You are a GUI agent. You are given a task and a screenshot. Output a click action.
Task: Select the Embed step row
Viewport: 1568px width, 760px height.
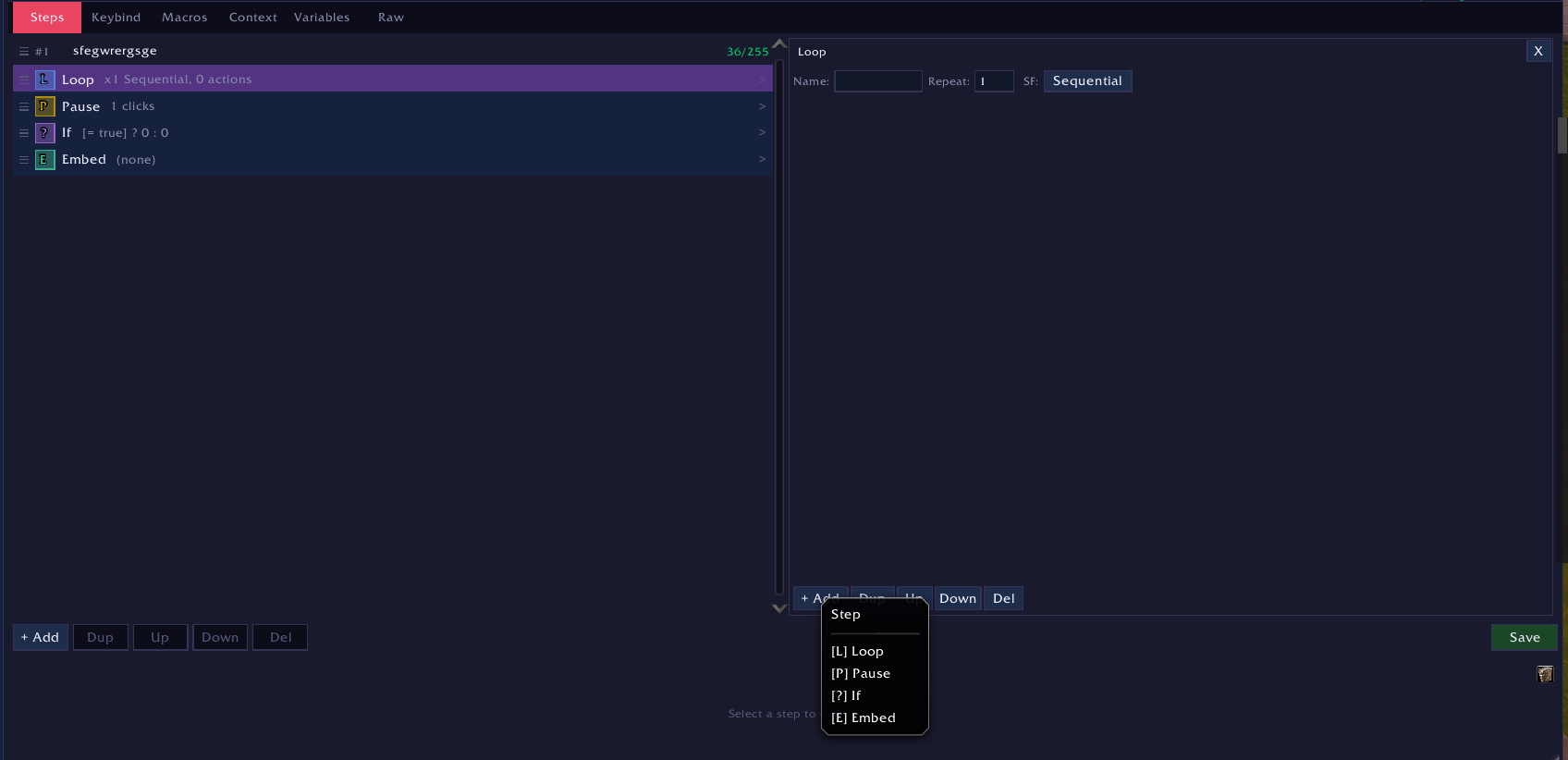[x=393, y=160]
